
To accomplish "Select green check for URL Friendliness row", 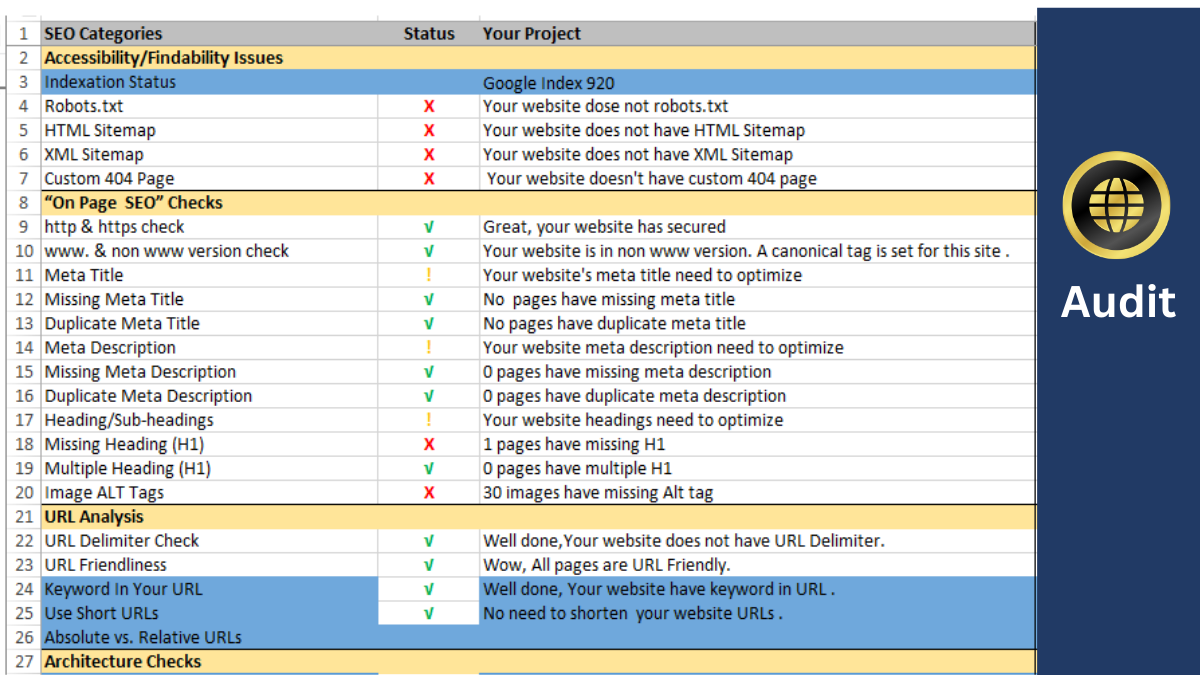I will pos(429,565).
